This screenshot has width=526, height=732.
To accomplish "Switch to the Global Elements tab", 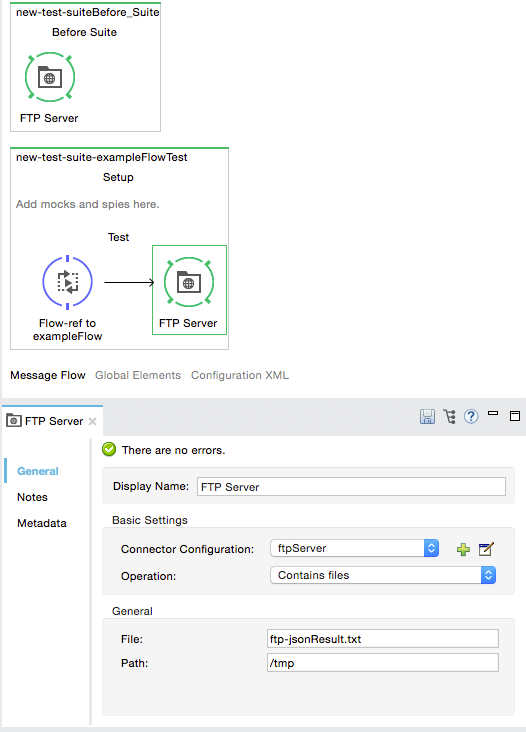I will tap(138, 375).
